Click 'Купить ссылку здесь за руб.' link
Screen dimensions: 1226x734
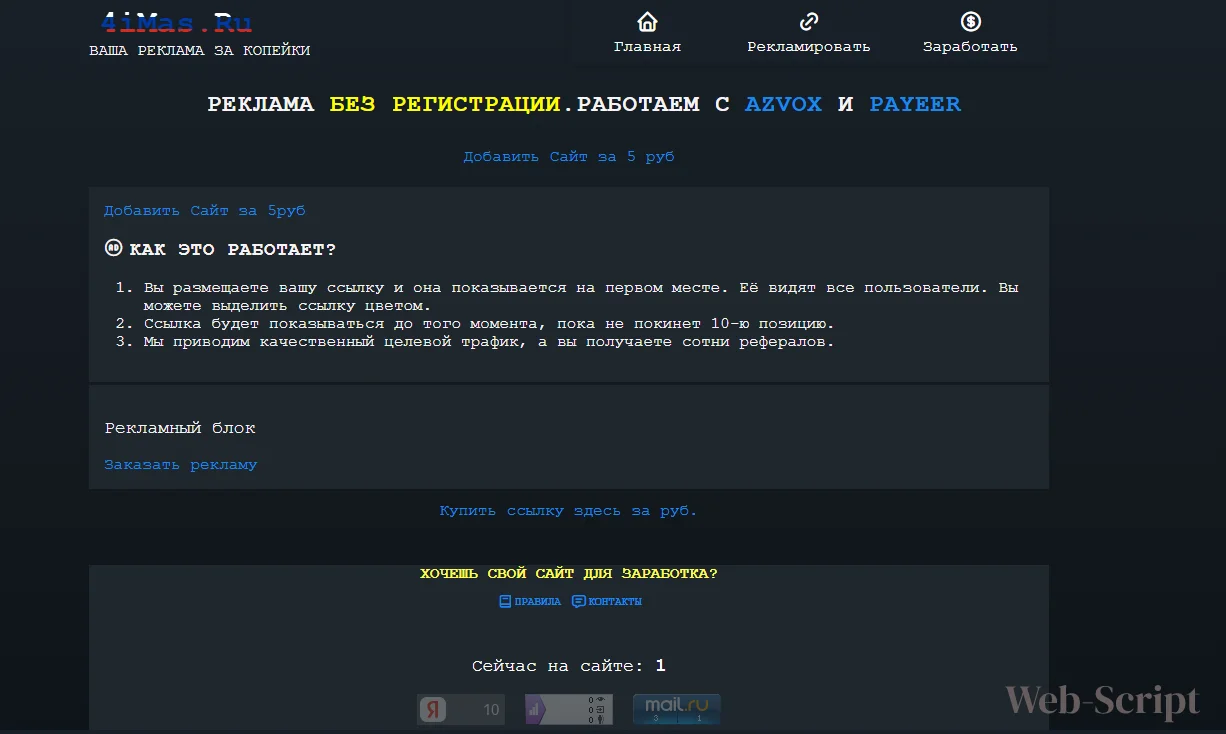click(x=568, y=511)
